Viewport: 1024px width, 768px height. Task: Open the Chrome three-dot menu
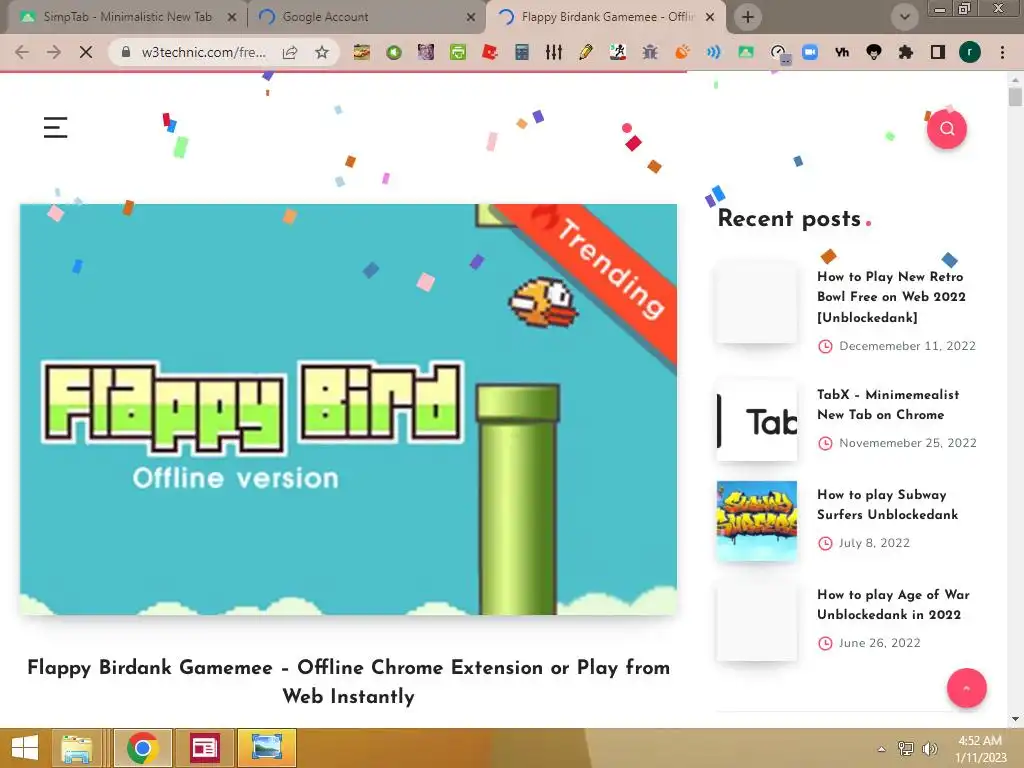pyautogui.click(x=1002, y=52)
